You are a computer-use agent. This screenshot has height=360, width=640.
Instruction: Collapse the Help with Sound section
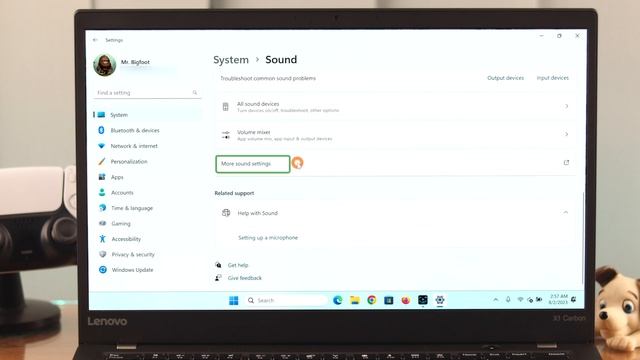coord(565,212)
